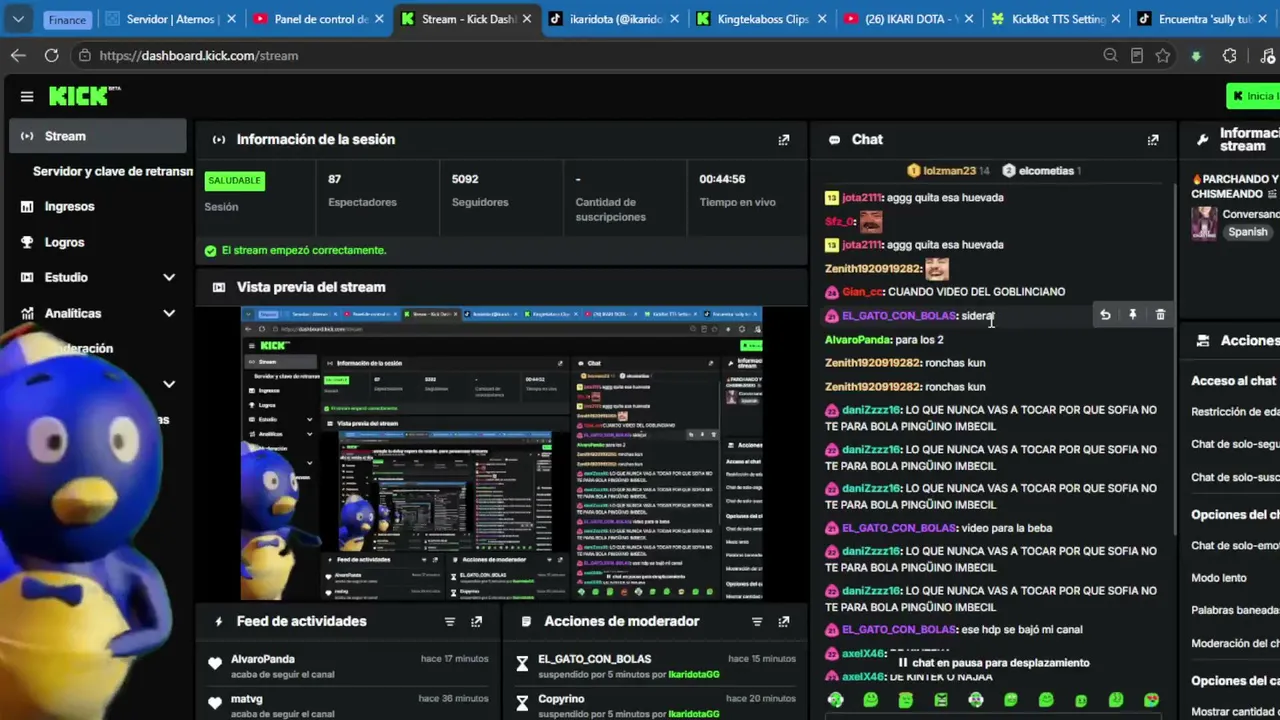This screenshot has width=1280, height=720.
Task: Switch to the Servidor | Aternos browser tab
Action: [x=171, y=19]
